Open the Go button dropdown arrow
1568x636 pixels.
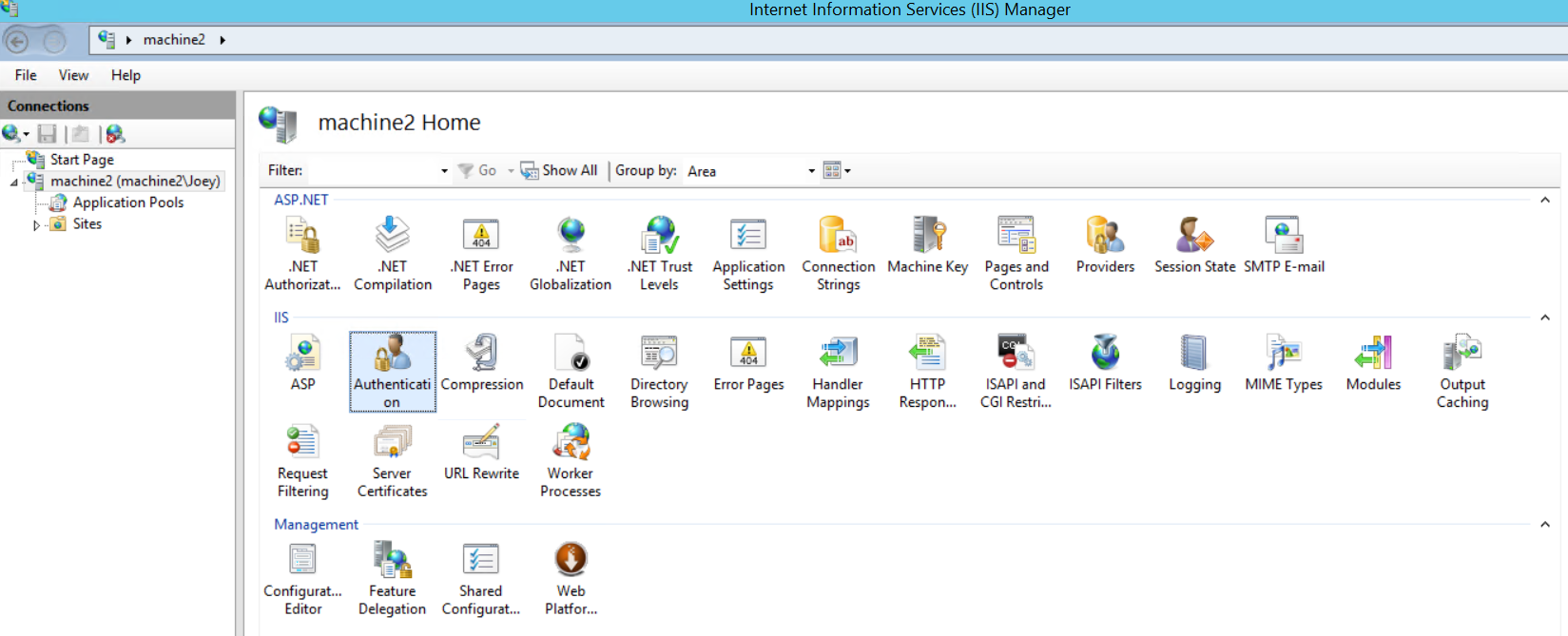(x=511, y=171)
